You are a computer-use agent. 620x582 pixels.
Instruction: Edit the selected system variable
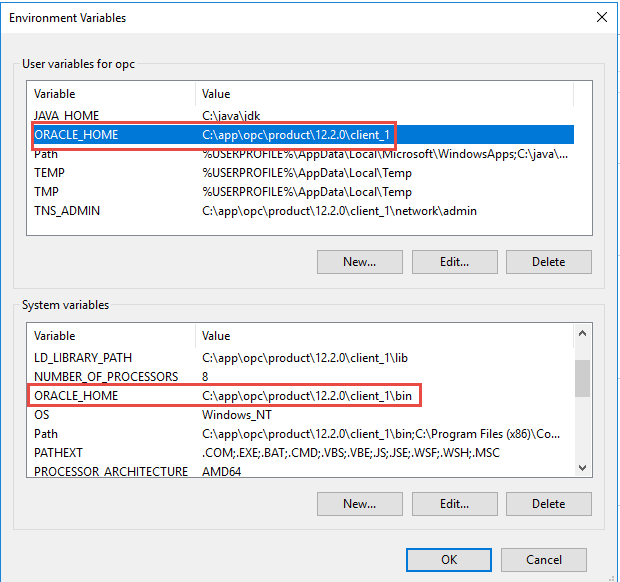tap(454, 504)
